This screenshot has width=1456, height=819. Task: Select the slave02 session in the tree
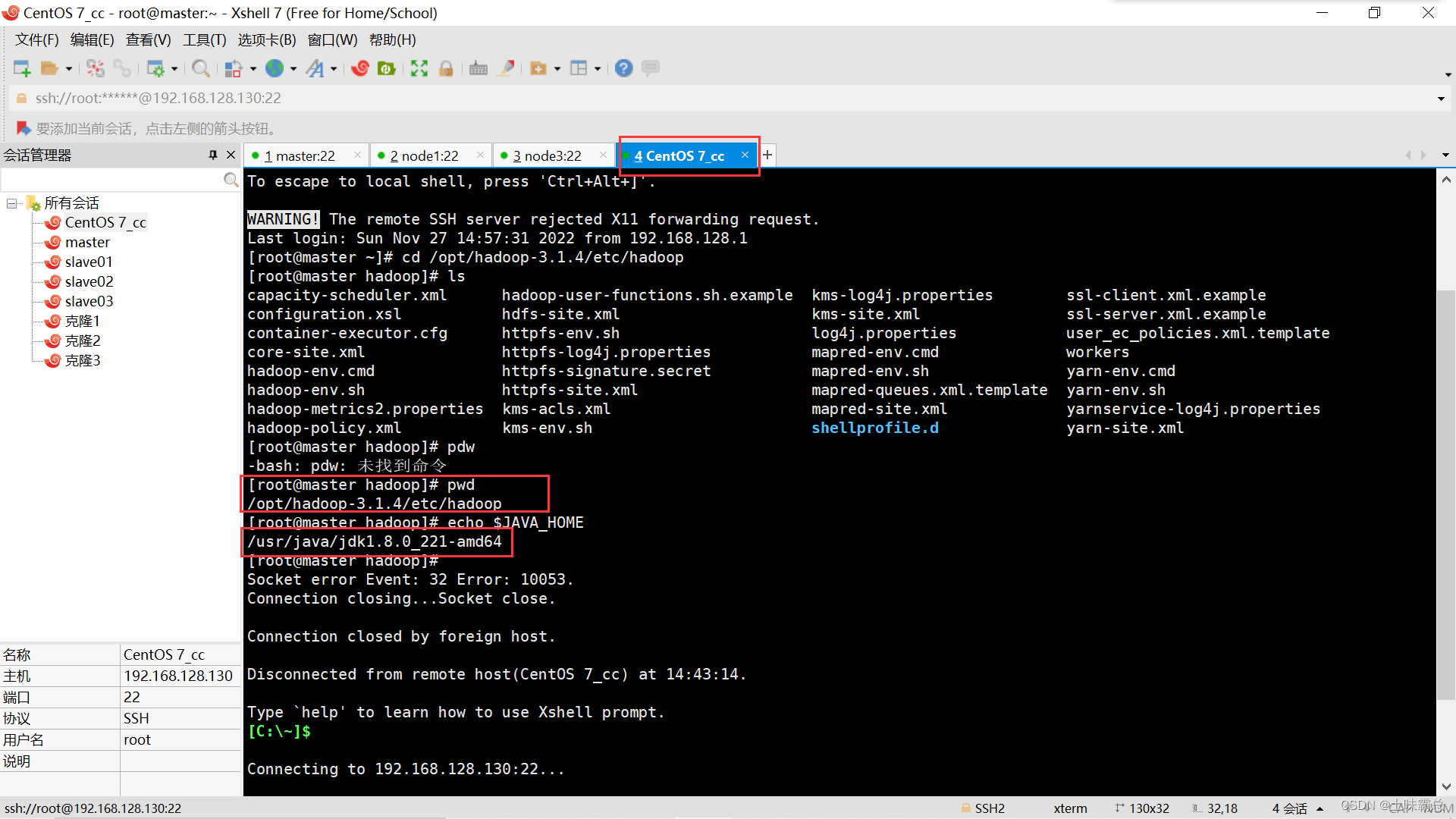(88, 281)
